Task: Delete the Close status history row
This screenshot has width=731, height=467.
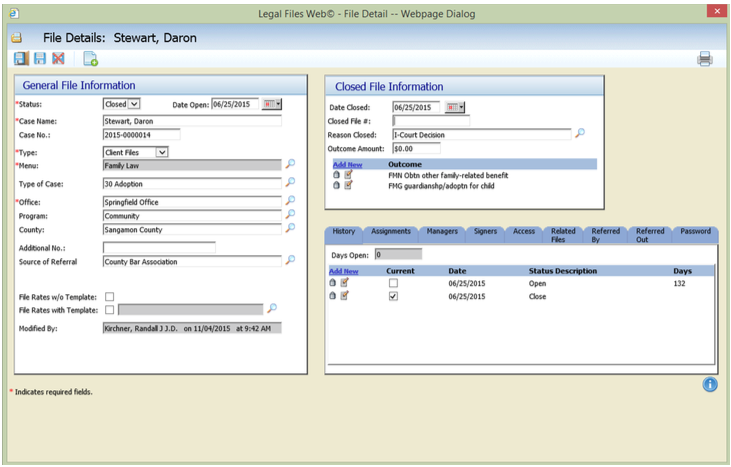Action: [332, 295]
